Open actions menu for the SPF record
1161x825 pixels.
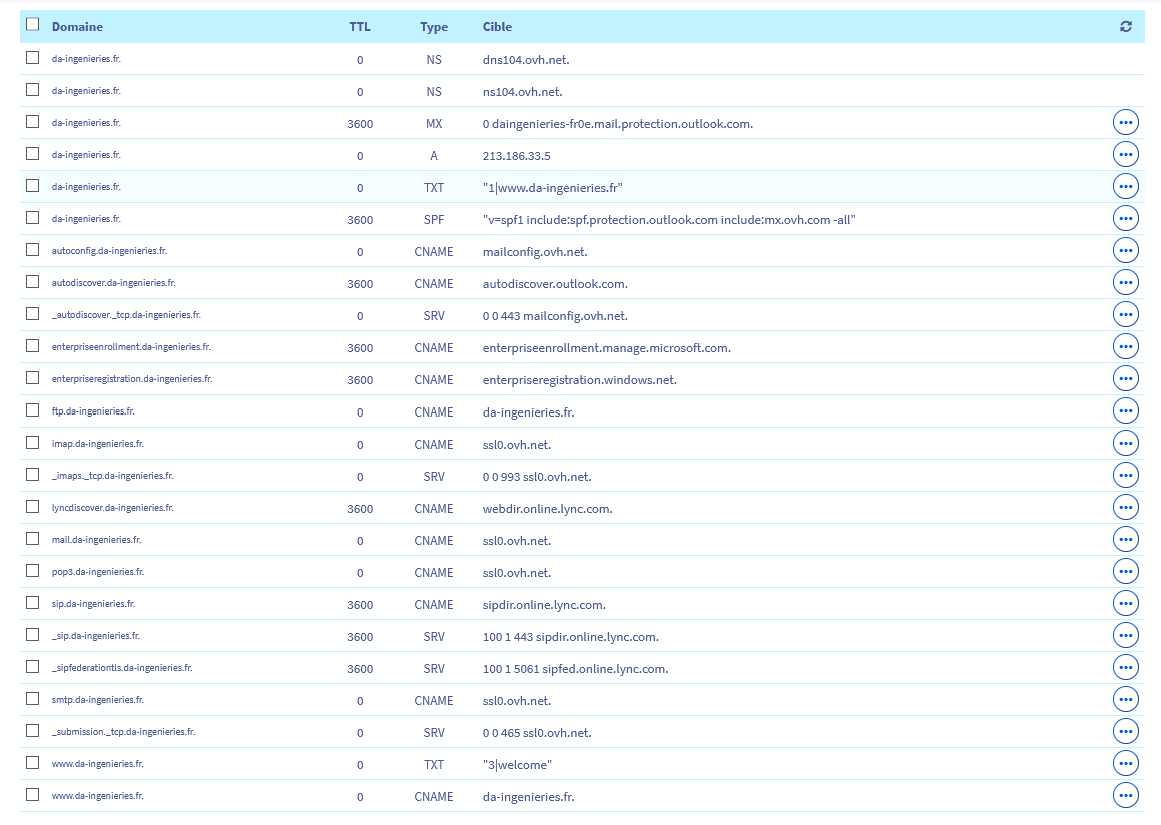(1126, 219)
